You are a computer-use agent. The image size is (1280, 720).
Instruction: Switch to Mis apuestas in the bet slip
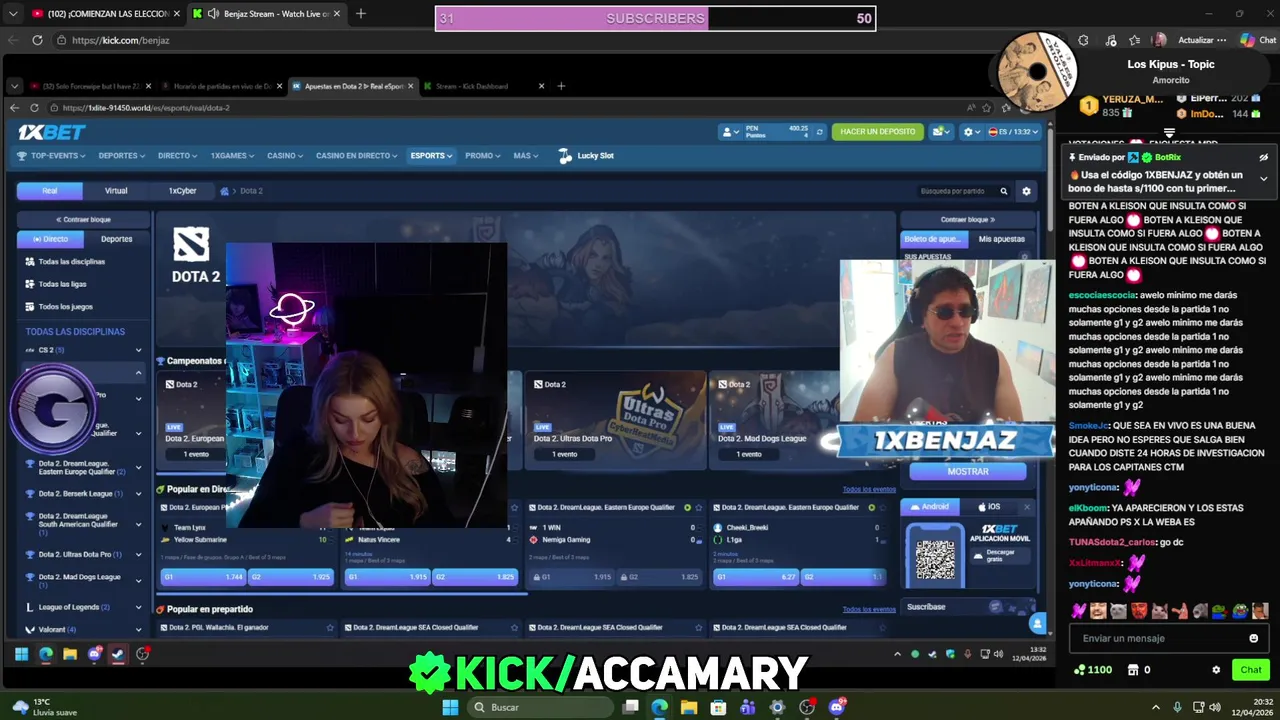click(1001, 239)
